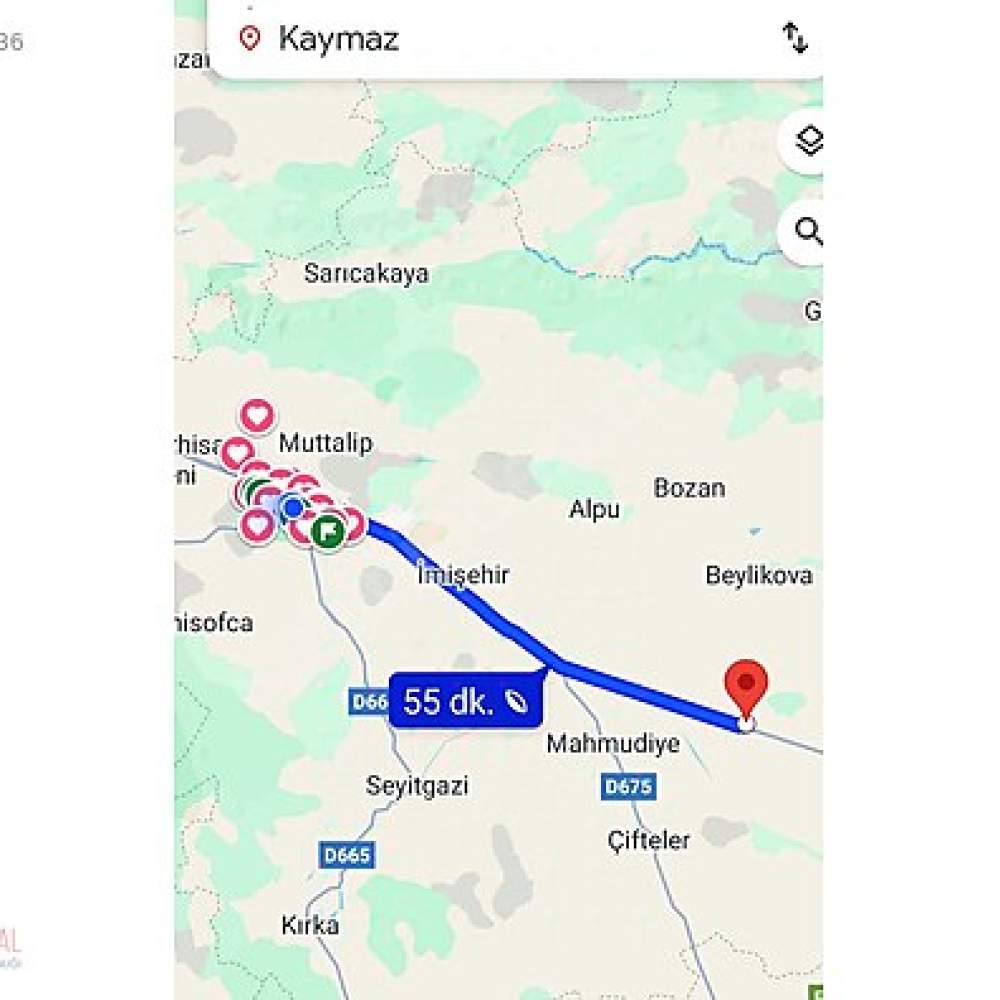Tap the green flag marker in Eskişehir
The height and width of the screenshot is (1000, 1000).
tap(328, 531)
